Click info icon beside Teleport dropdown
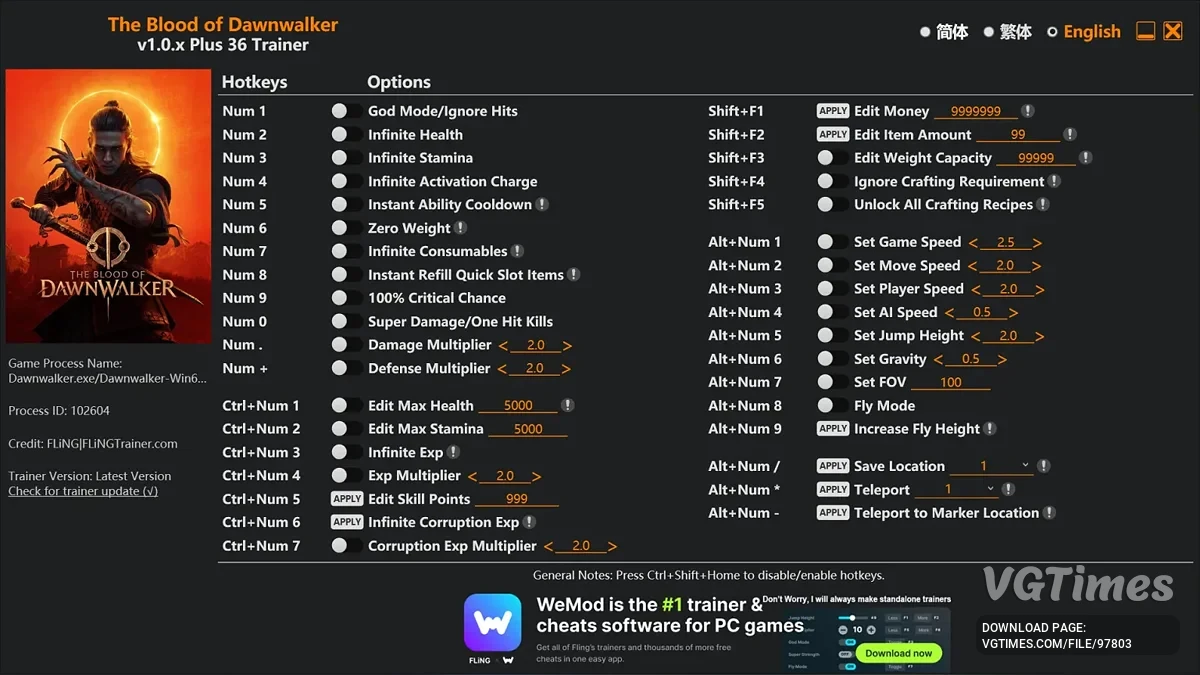Image resolution: width=1200 pixels, height=675 pixels. pos(1008,489)
